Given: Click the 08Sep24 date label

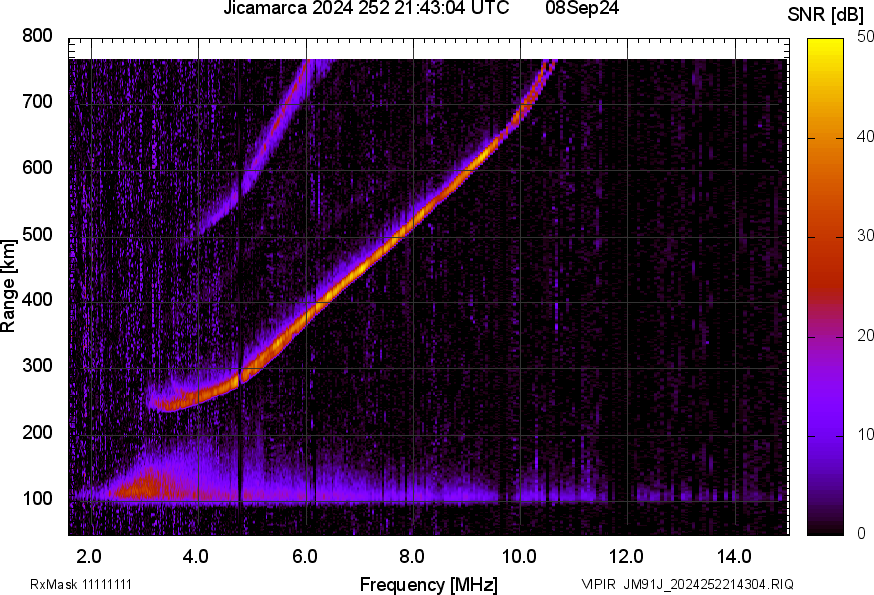Looking at the screenshot, I should [x=582, y=10].
